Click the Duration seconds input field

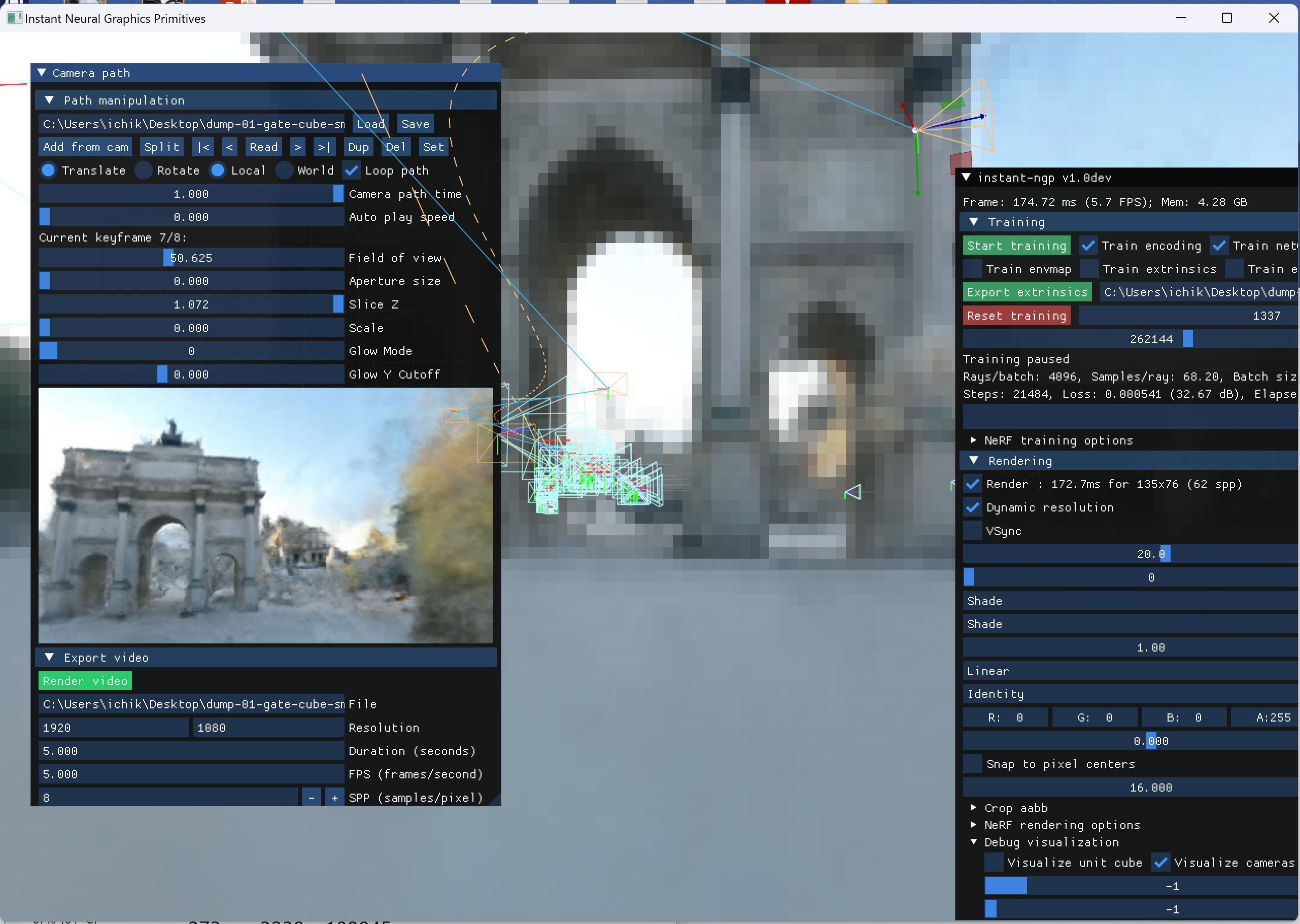pos(191,751)
